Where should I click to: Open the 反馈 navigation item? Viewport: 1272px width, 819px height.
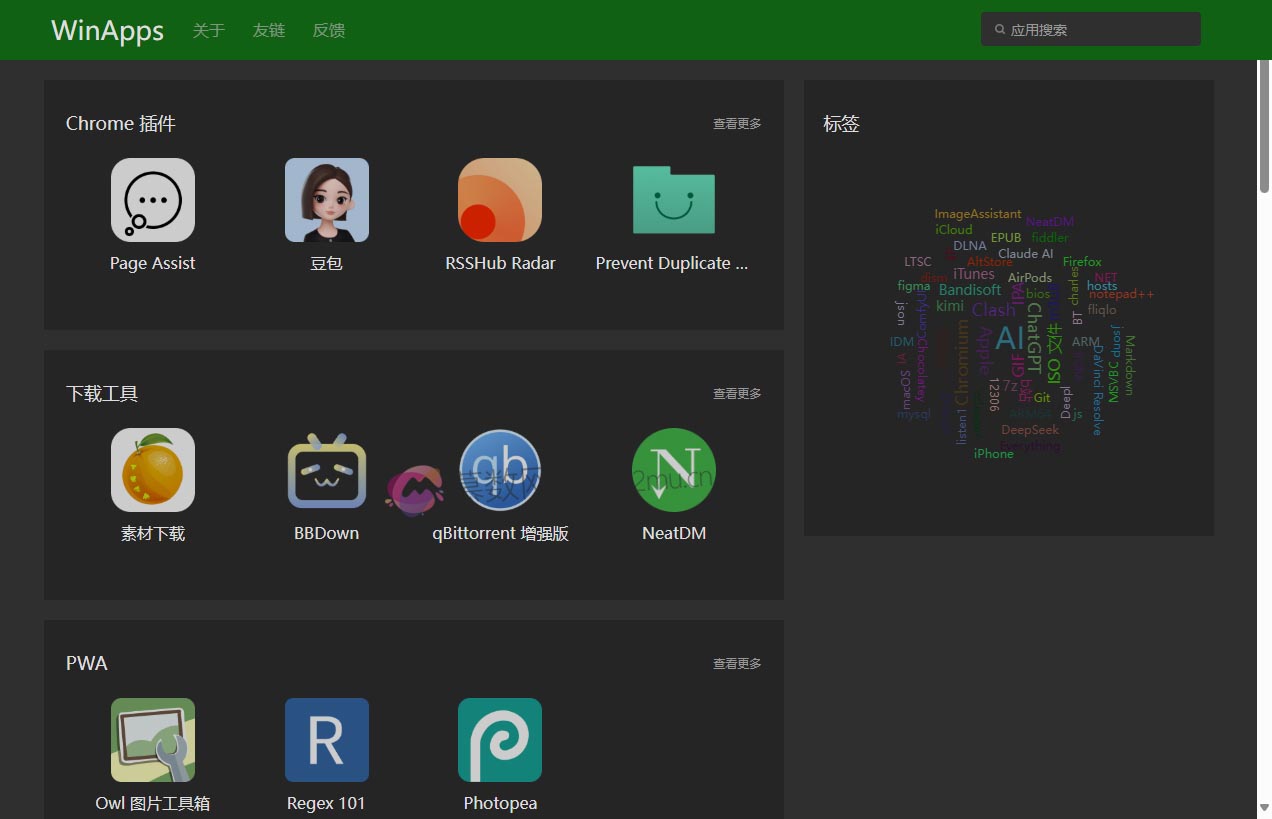[x=328, y=31]
